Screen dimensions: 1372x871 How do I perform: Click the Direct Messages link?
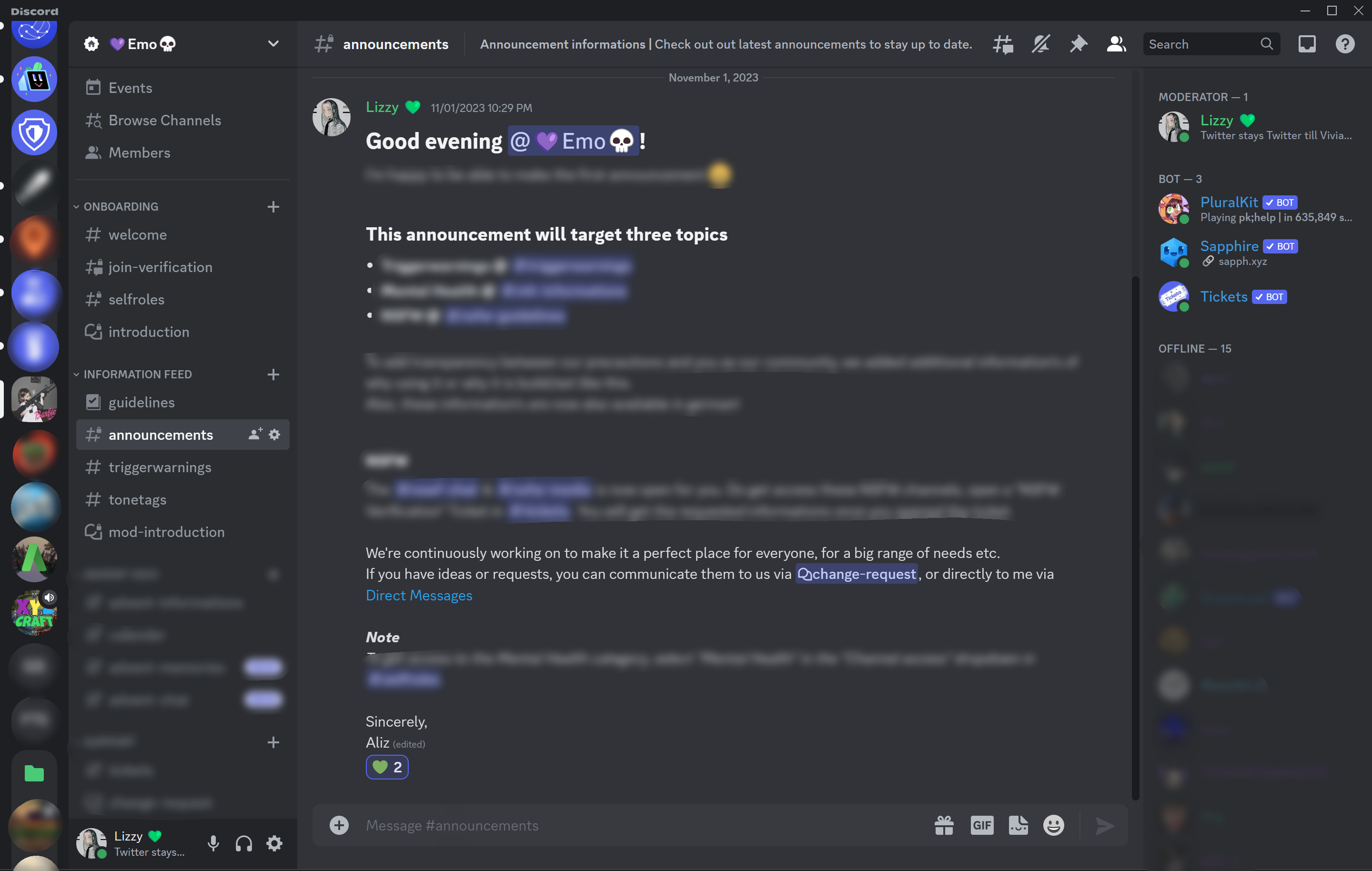[418, 595]
